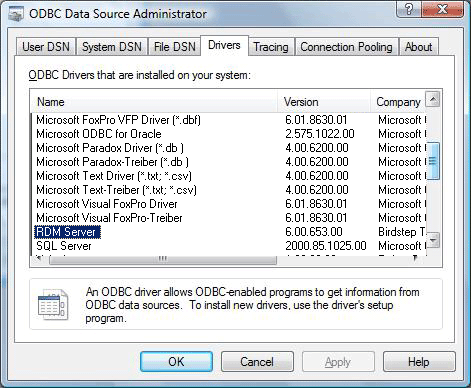Click version 6.00.653.00 cell
Viewport: 471px width, 388px height.
pos(314,232)
